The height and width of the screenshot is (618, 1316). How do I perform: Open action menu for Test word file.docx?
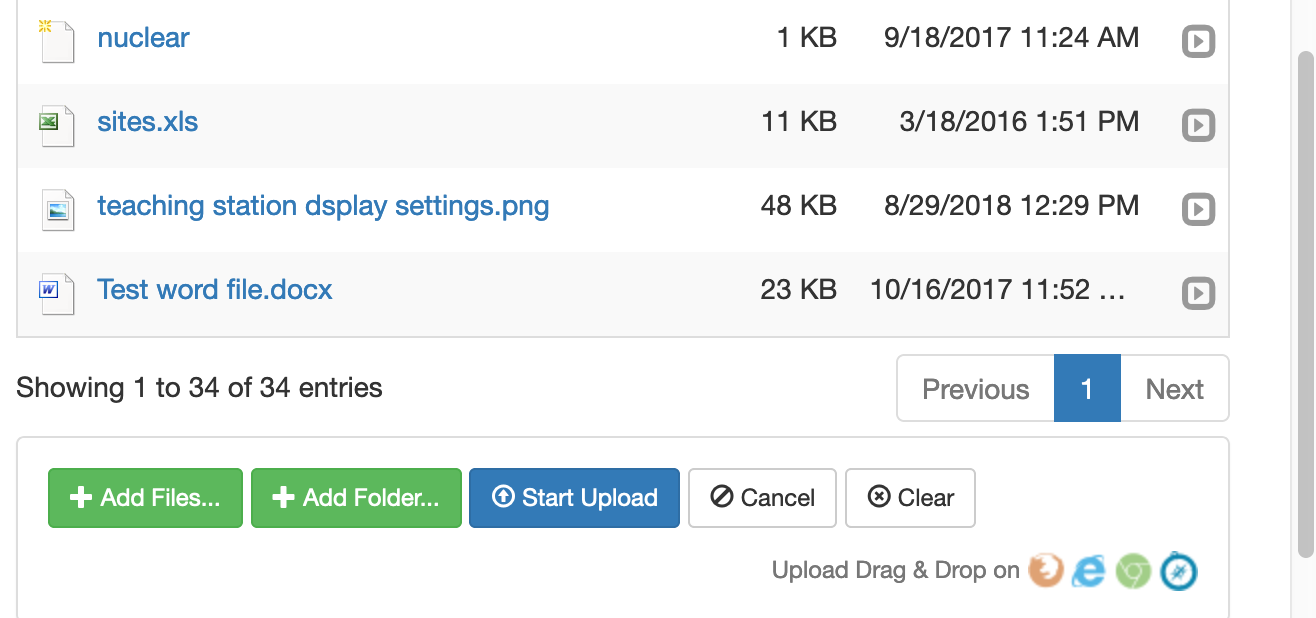tap(1198, 294)
